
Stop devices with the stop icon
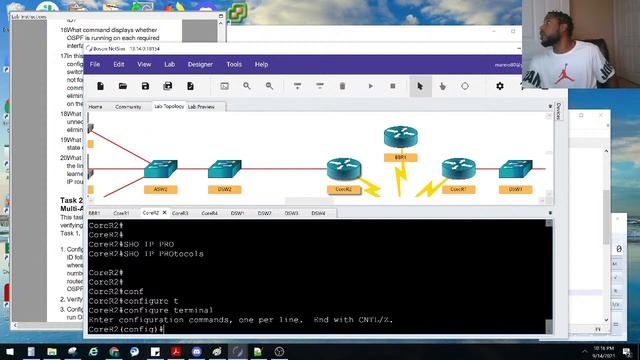(x=393, y=86)
